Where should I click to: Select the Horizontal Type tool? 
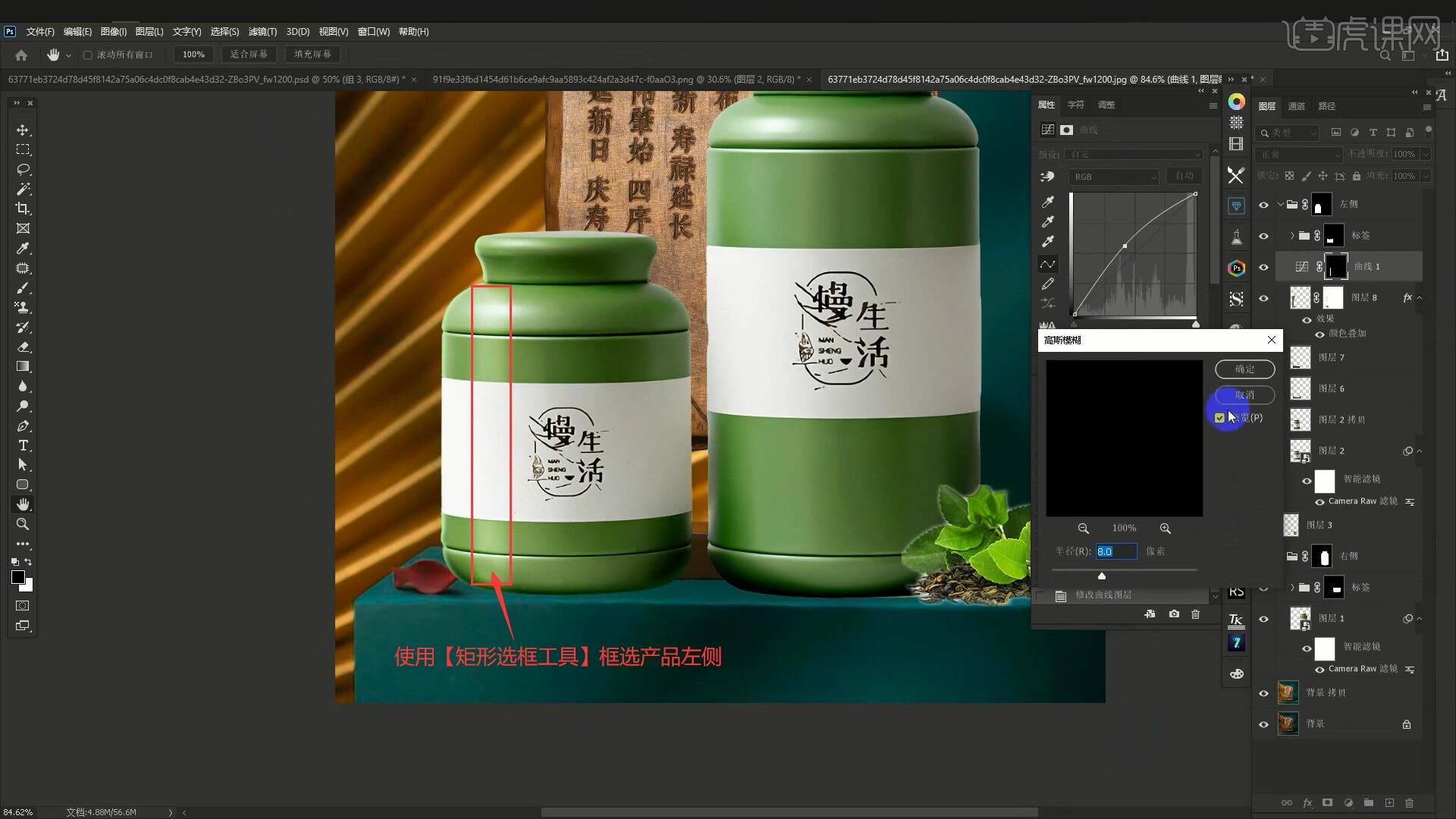pyautogui.click(x=23, y=445)
